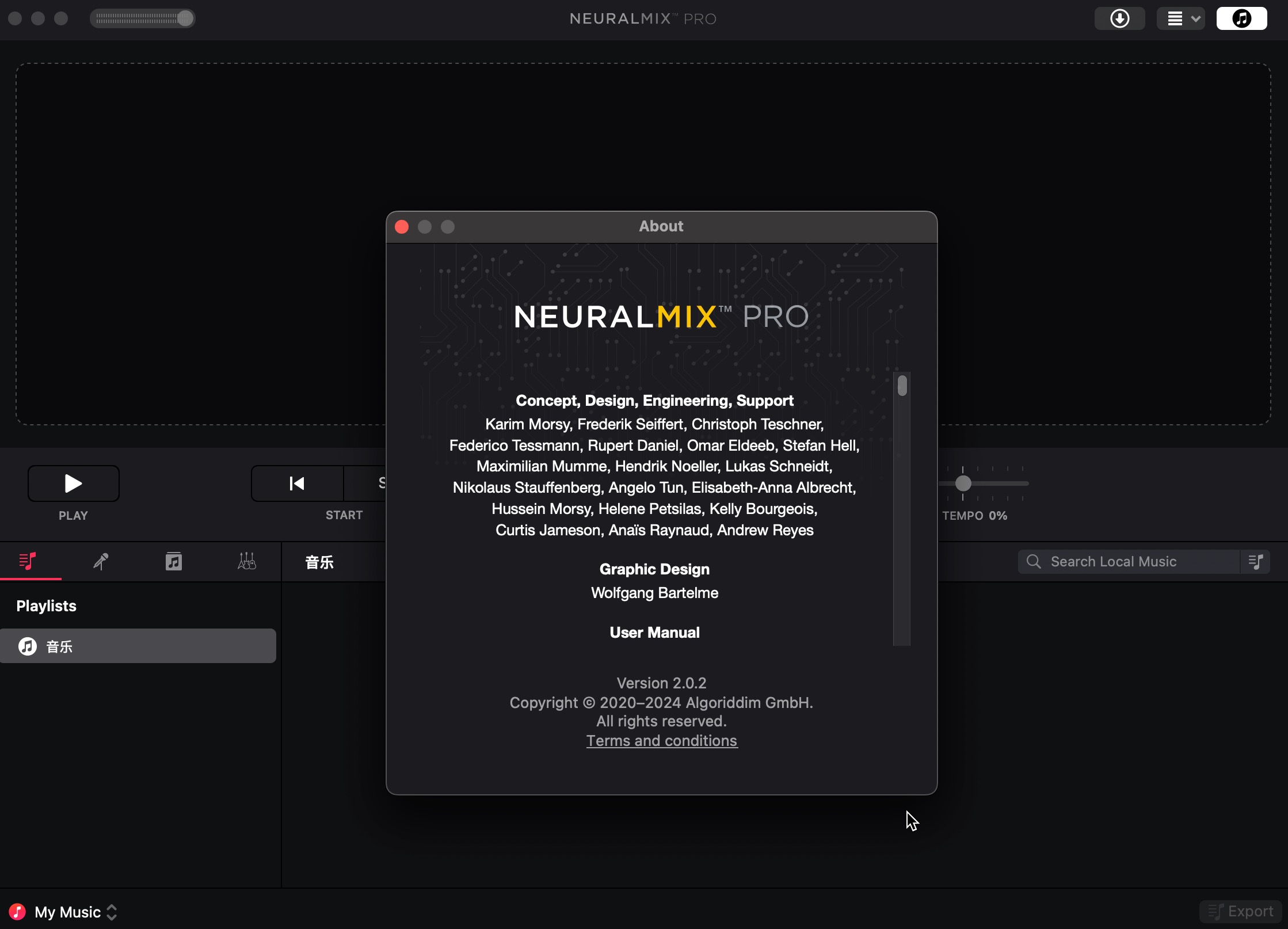
Task: Open the downloads button in the title bar
Action: 1119,18
